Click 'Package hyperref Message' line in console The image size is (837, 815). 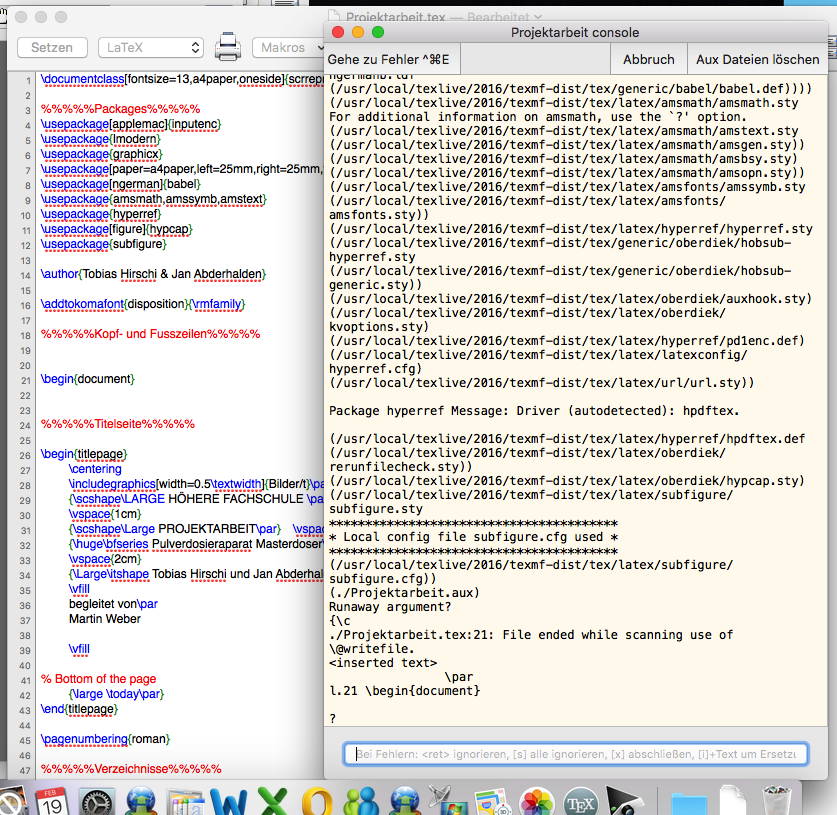tap(534, 411)
